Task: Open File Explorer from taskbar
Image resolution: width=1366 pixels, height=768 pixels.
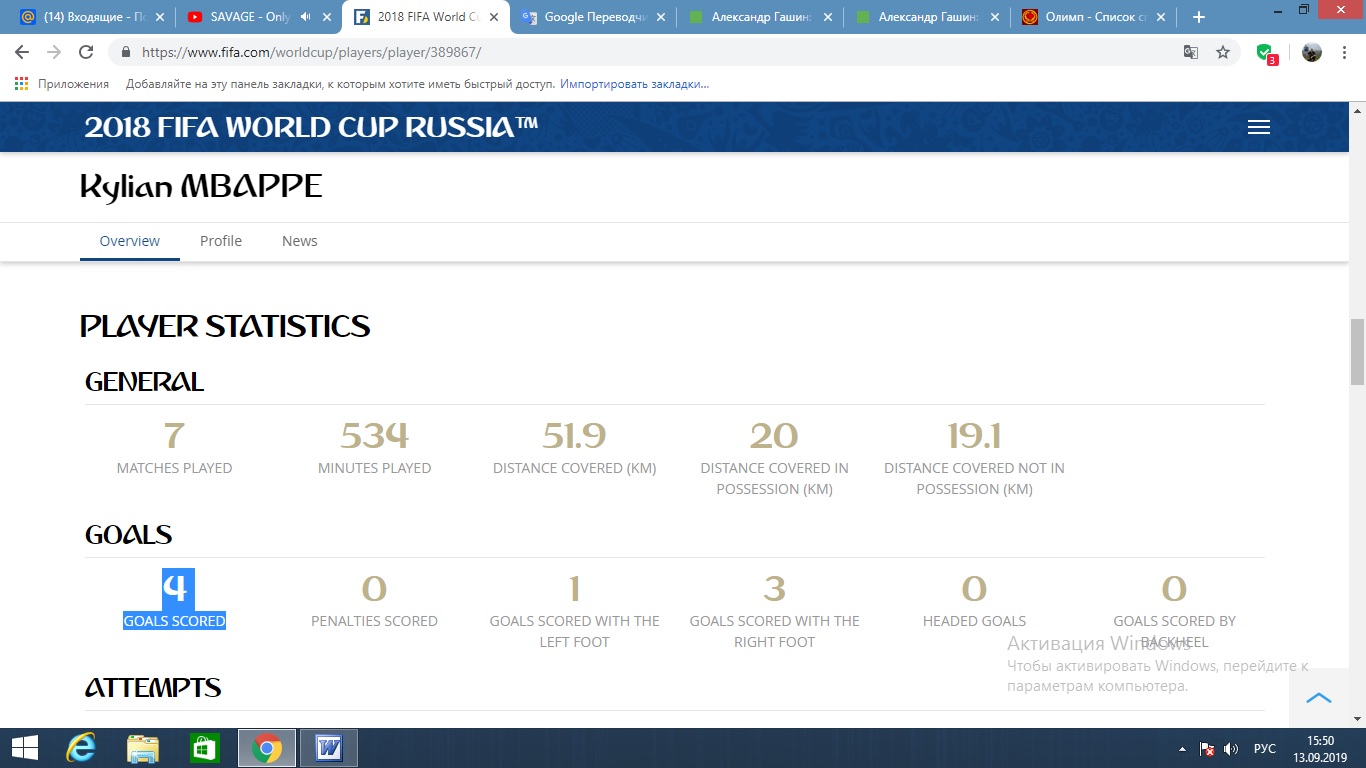Action: (143, 748)
